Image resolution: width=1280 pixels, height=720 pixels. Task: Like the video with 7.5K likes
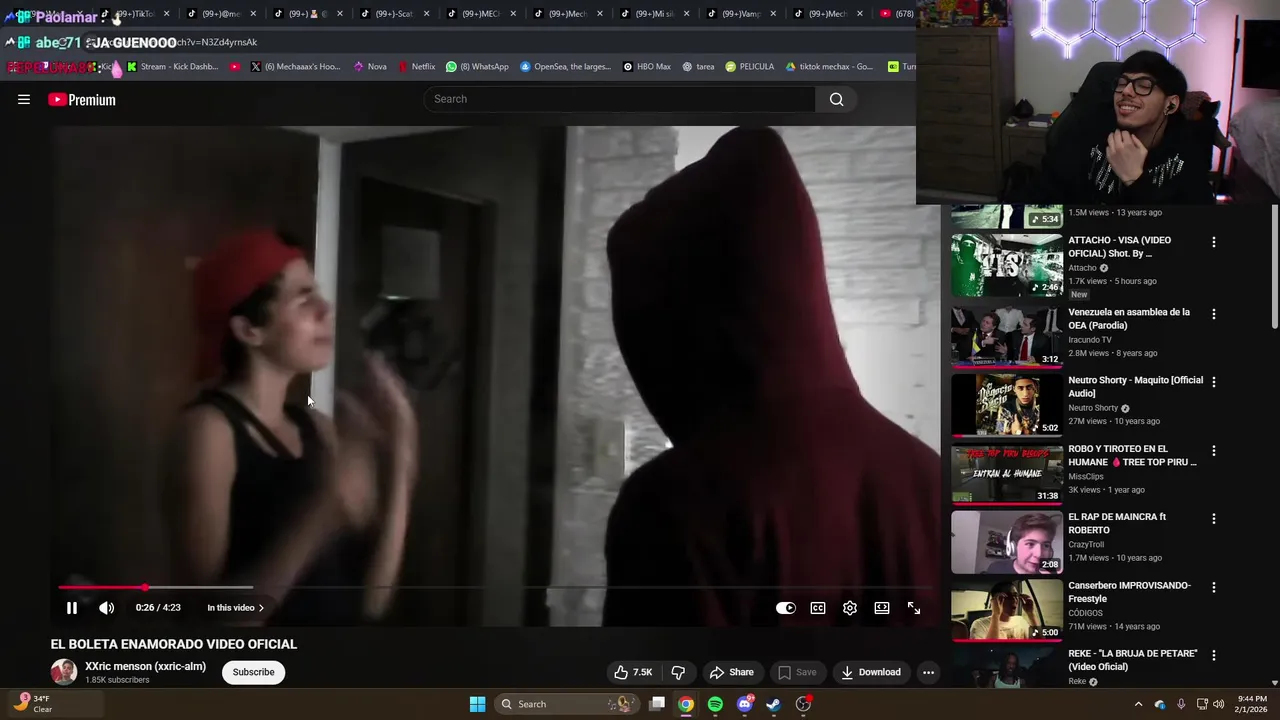(x=633, y=672)
